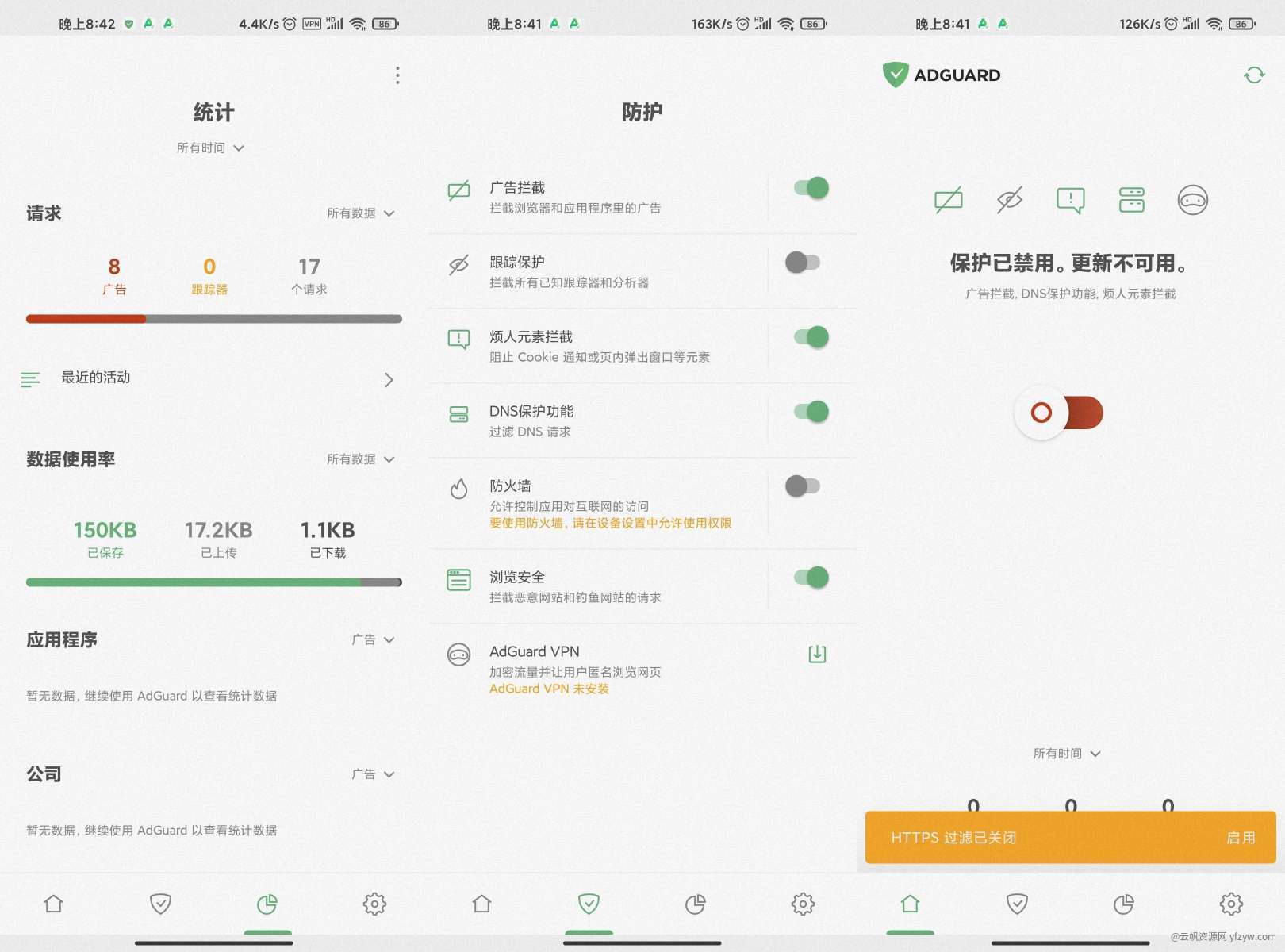The height and width of the screenshot is (952, 1285).
Task: Tap the mask icon beside AdGuard VPN
Action: pos(458,654)
